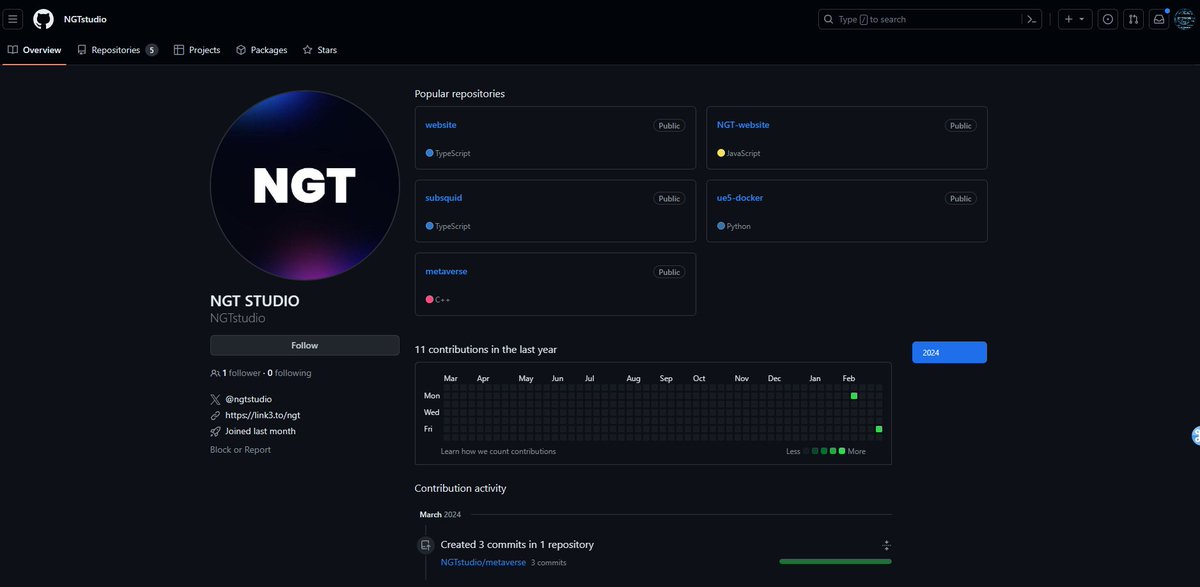The height and width of the screenshot is (587, 1200).
Task: Click the March 2024 activity heading
Action: point(440,514)
